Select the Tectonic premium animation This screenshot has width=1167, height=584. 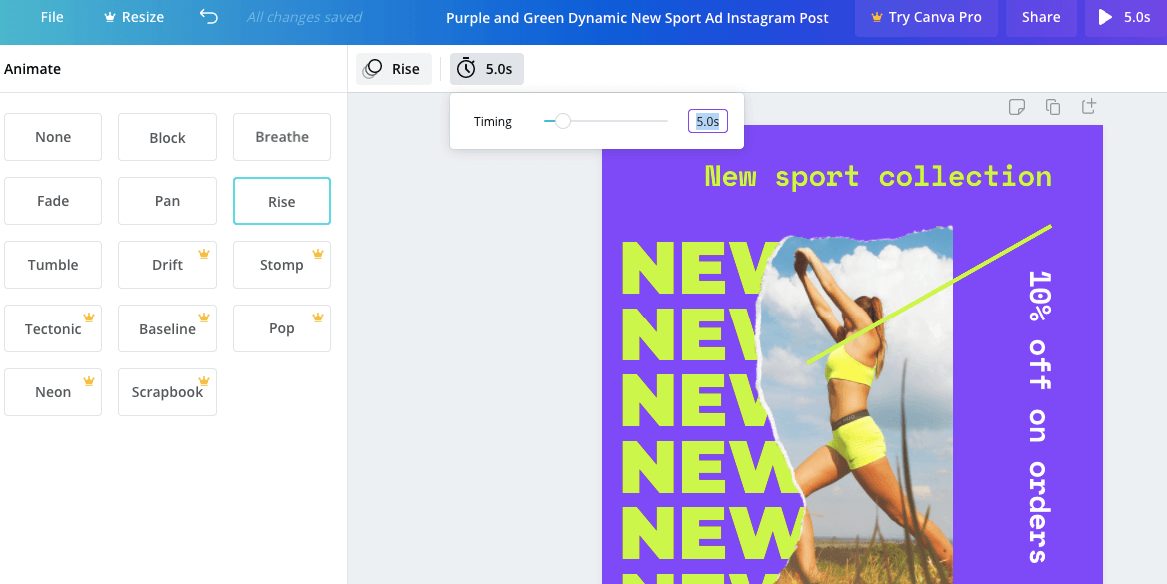coord(53,328)
